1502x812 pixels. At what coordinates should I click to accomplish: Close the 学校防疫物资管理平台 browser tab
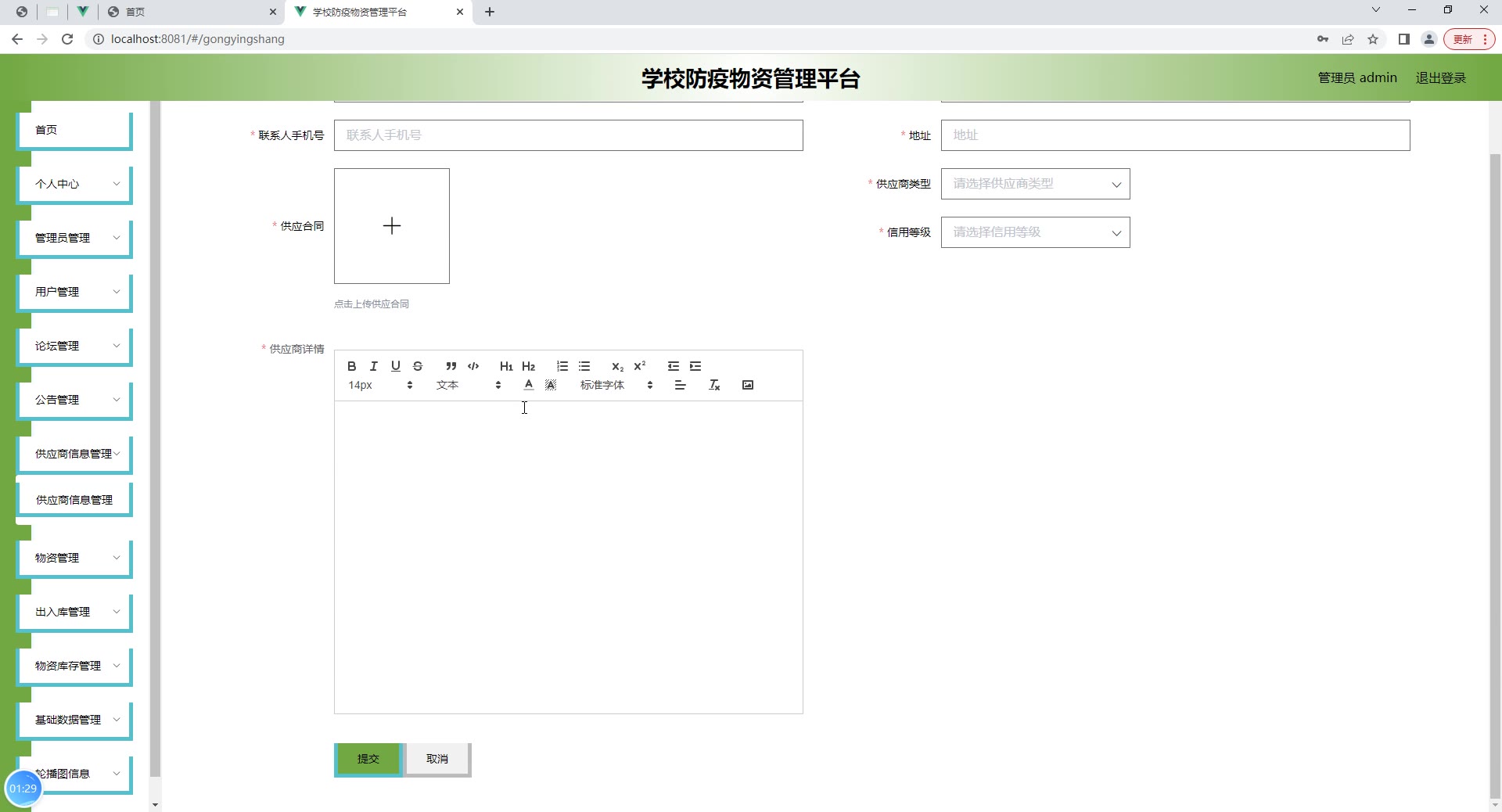(460, 12)
